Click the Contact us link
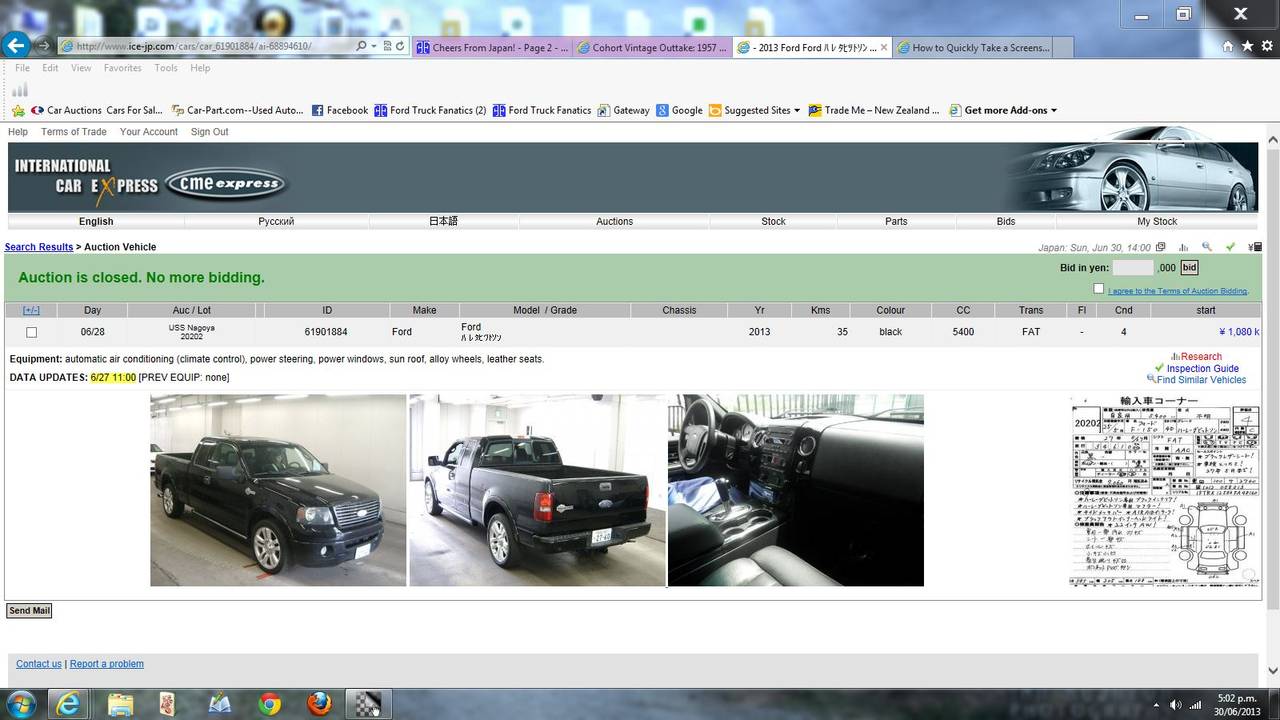The height and width of the screenshot is (720, 1280). pos(39,664)
